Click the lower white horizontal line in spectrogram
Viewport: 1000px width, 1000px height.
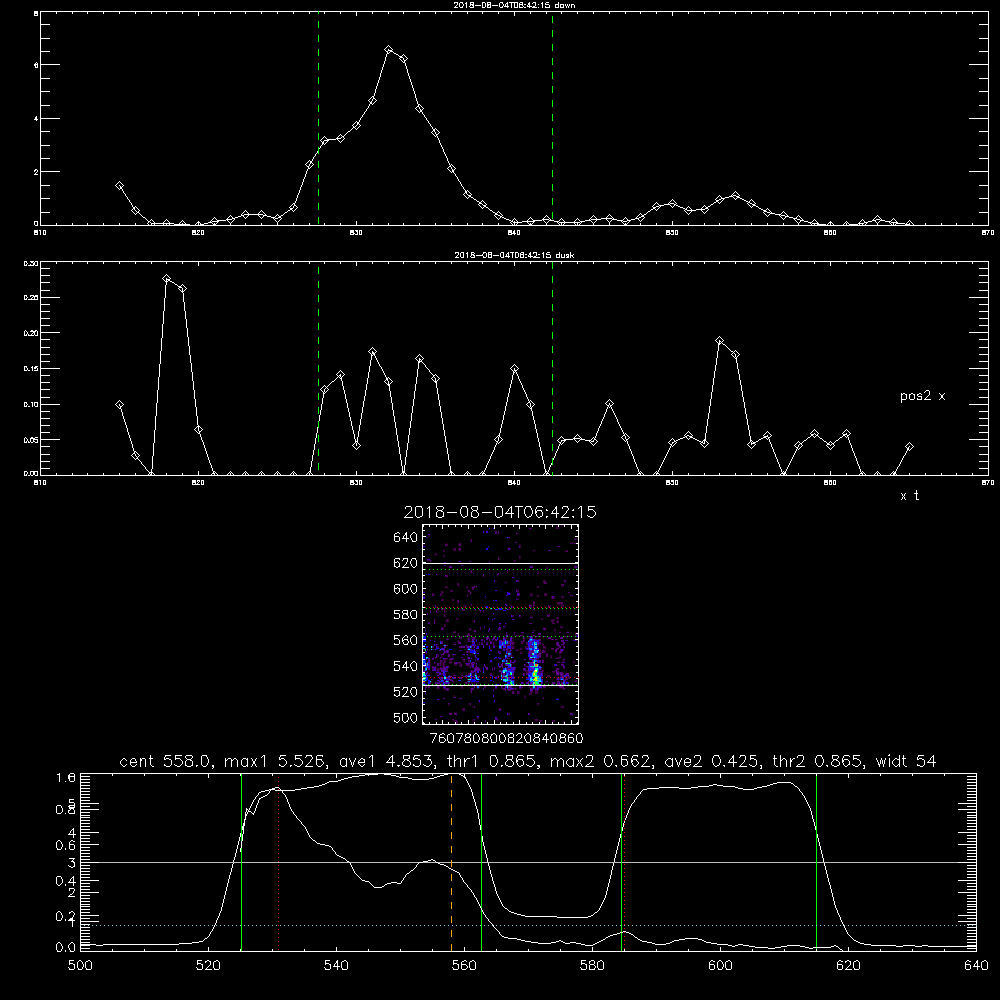pos(501,685)
